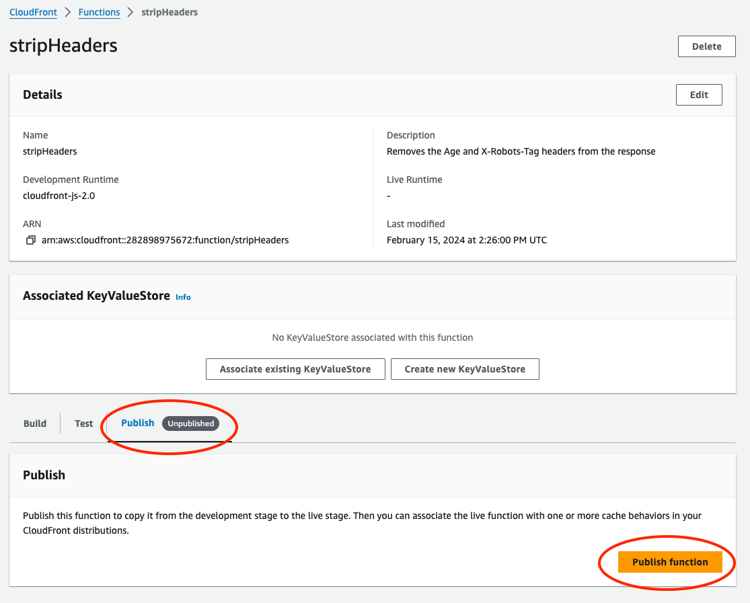Screen dimensions: 750x603
Task: Go to the Functions breadcrumb link
Action: [x=99, y=12]
